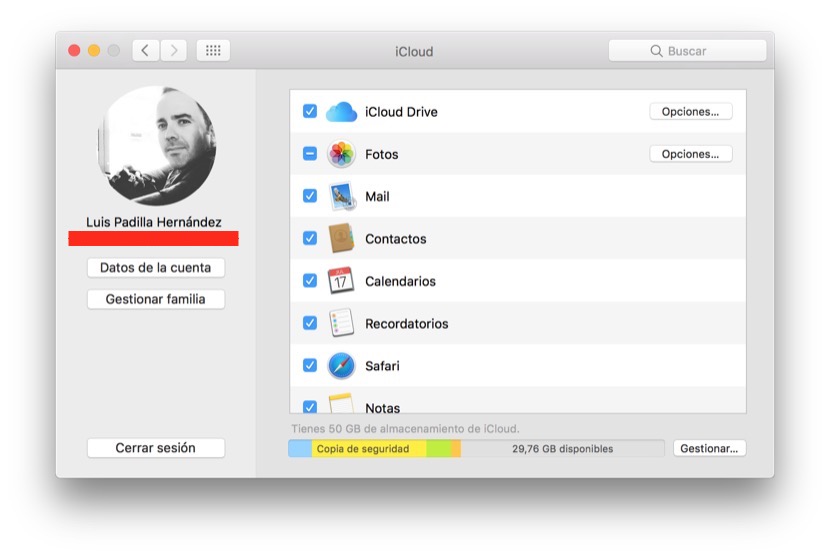Image resolution: width=830 pixels, height=557 pixels.
Task: Uncheck the Contactos checkbox
Action: (310, 239)
